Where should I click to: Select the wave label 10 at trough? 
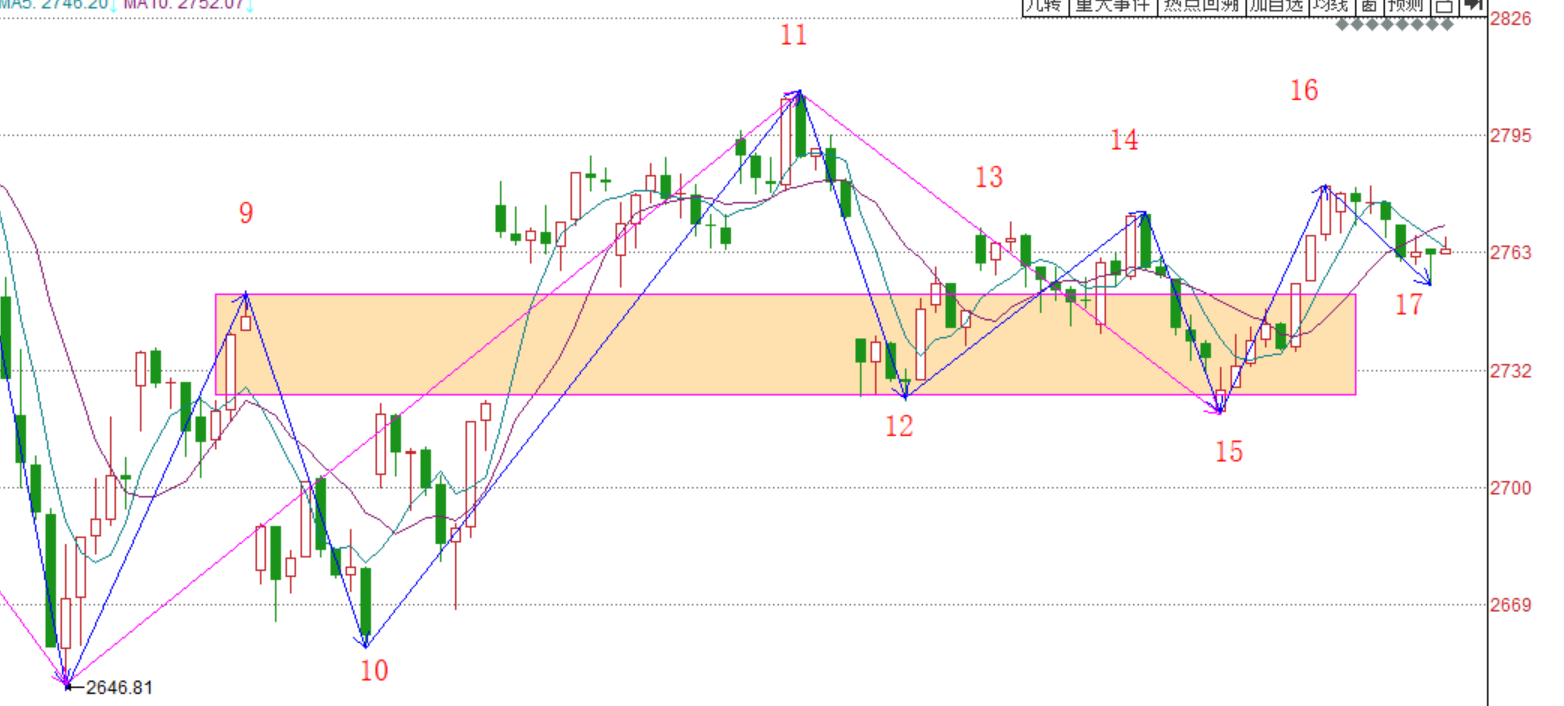tap(374, 670)
